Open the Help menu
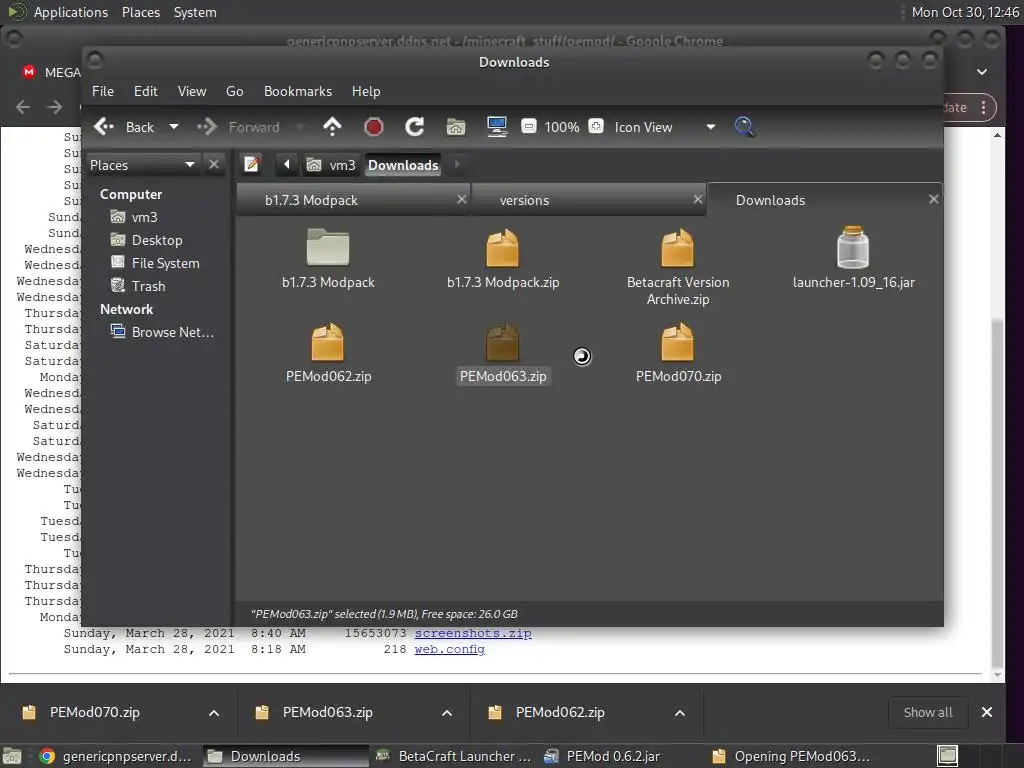The height and width of the screenshot is (768, 1024). [366, 91]
